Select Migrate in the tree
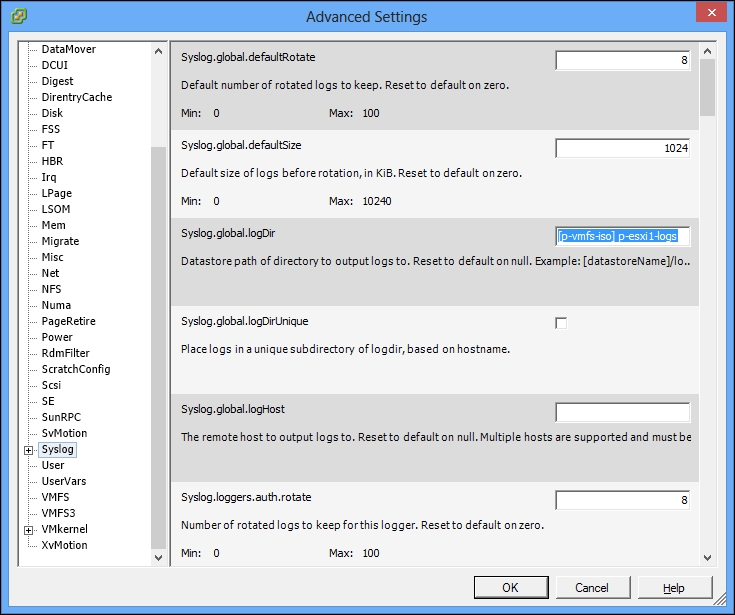735x615 pixels. point(60,241)
